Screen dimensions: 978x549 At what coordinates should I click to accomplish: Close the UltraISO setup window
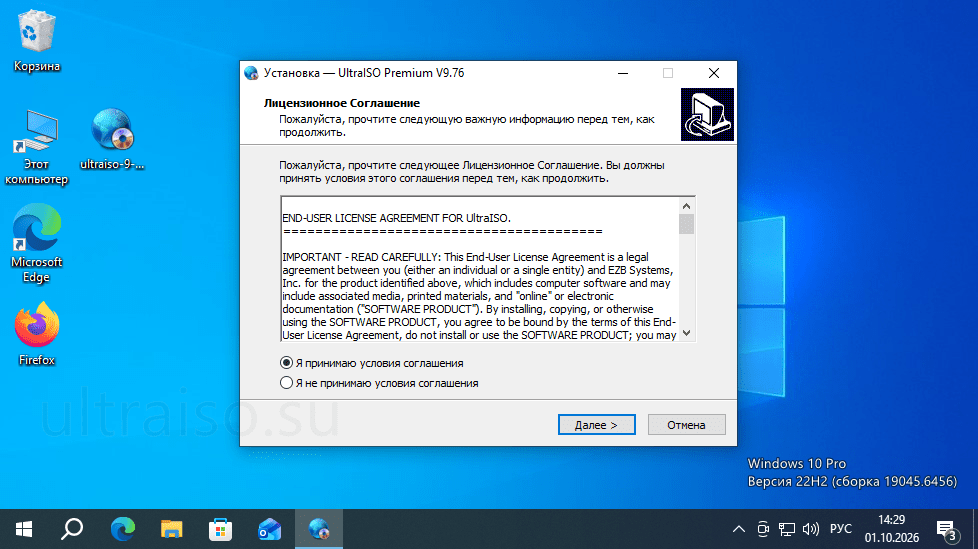[x=714, y=73]
